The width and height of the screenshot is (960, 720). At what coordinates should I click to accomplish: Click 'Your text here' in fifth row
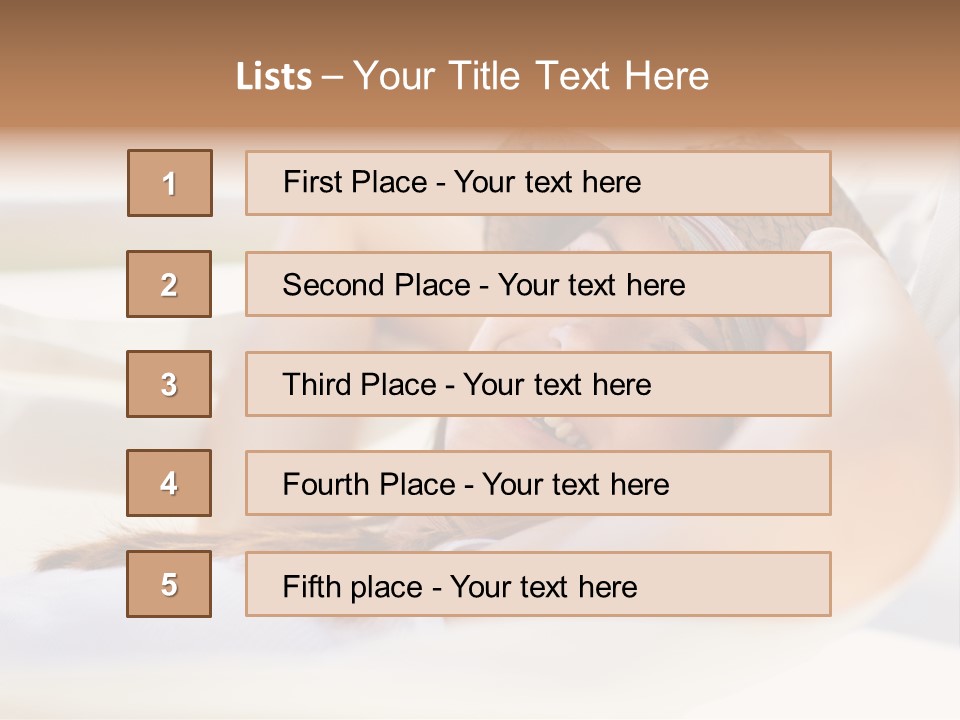(x=543, y=586)
